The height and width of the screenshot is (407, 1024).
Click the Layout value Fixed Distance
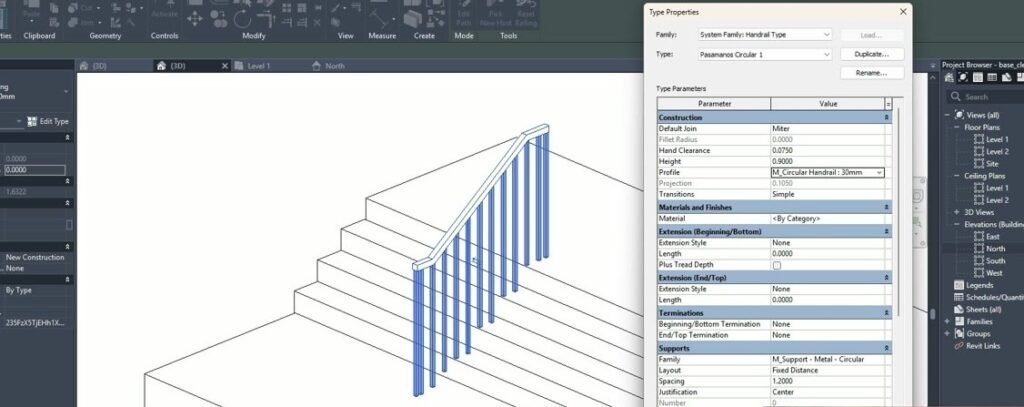(827, 370)
